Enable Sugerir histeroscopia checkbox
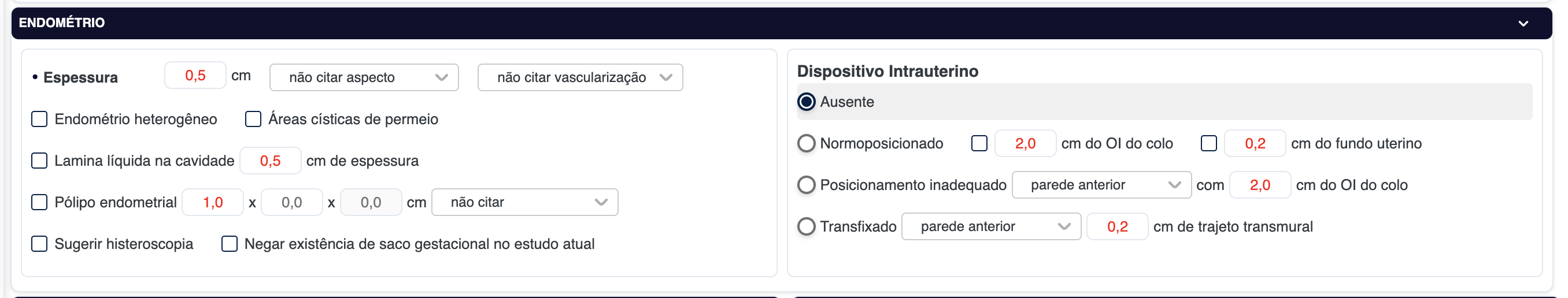 tap(39, 244)
